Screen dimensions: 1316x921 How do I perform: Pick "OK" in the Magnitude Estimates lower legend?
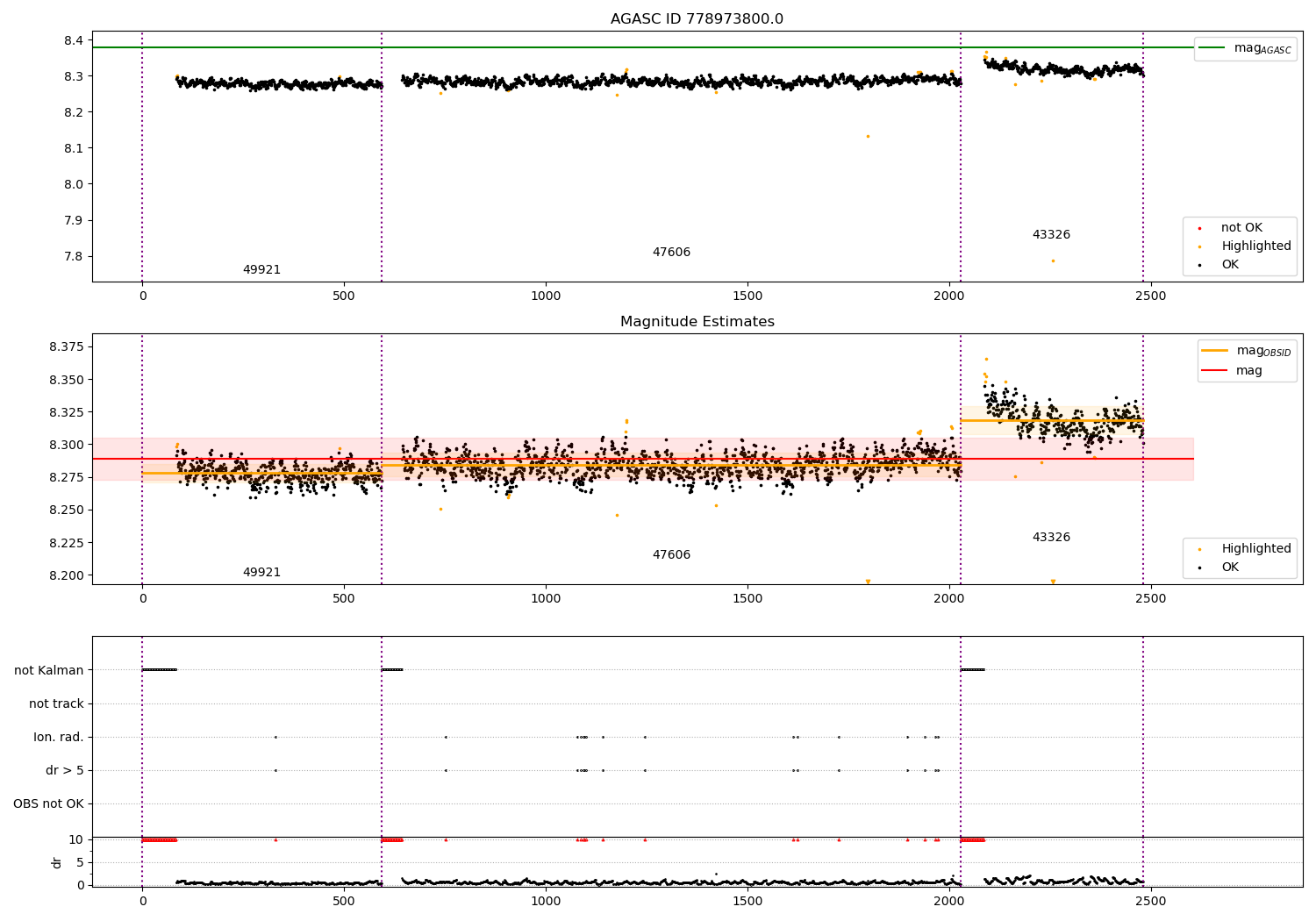(x=1230, y=568)
